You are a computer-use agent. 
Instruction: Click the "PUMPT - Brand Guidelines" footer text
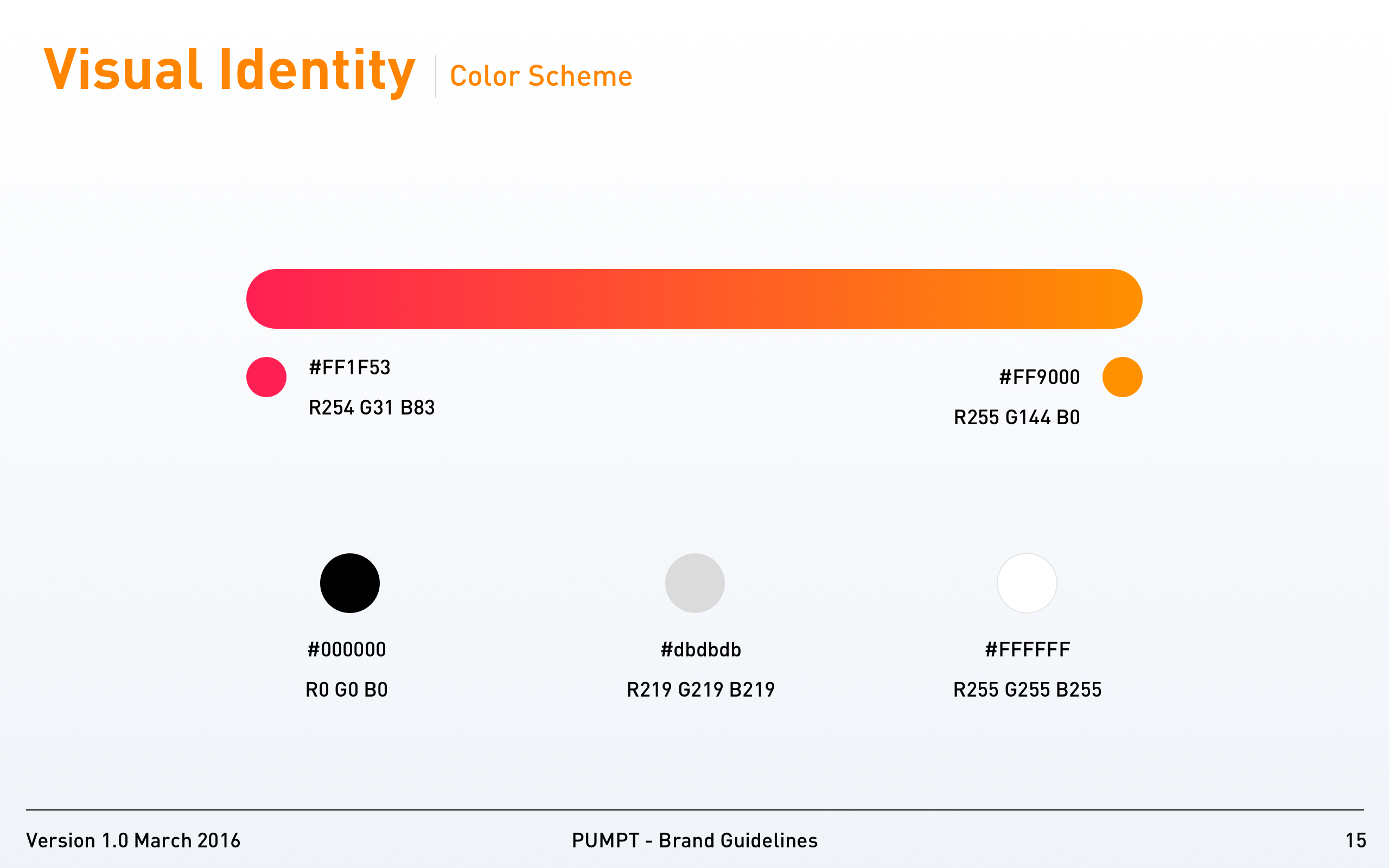tap(694, 840)
